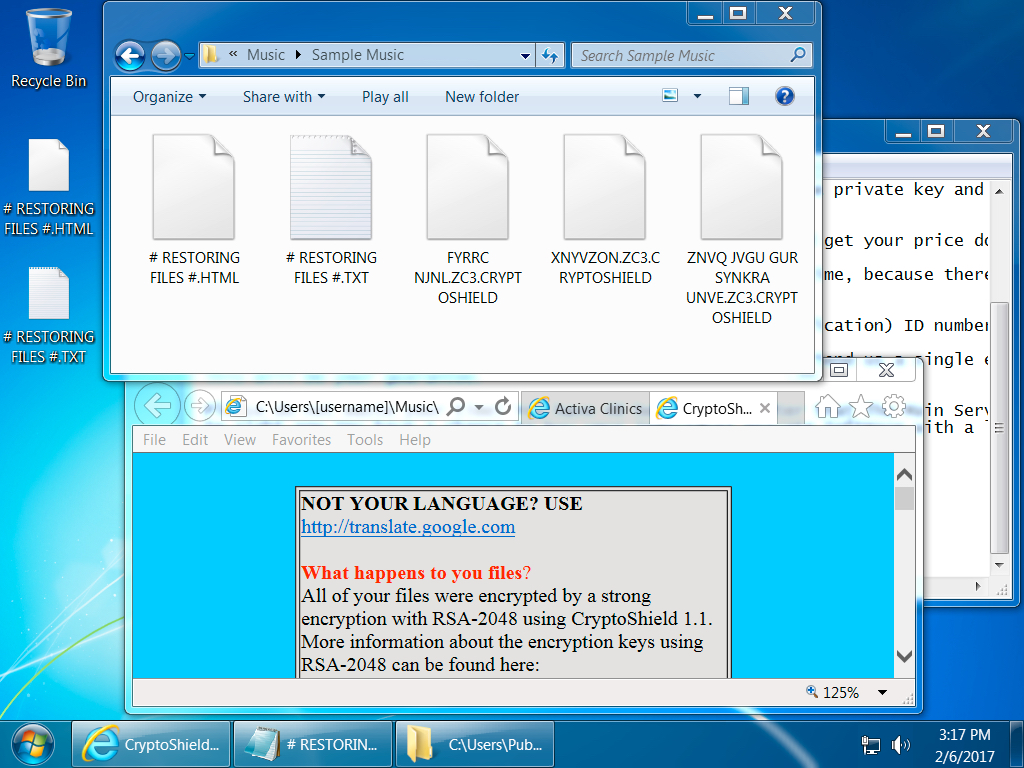The width and height of the screenshot is (1024, 768).
Task: Expand the Organize dropdown menu
Action: tap(169, 97)
